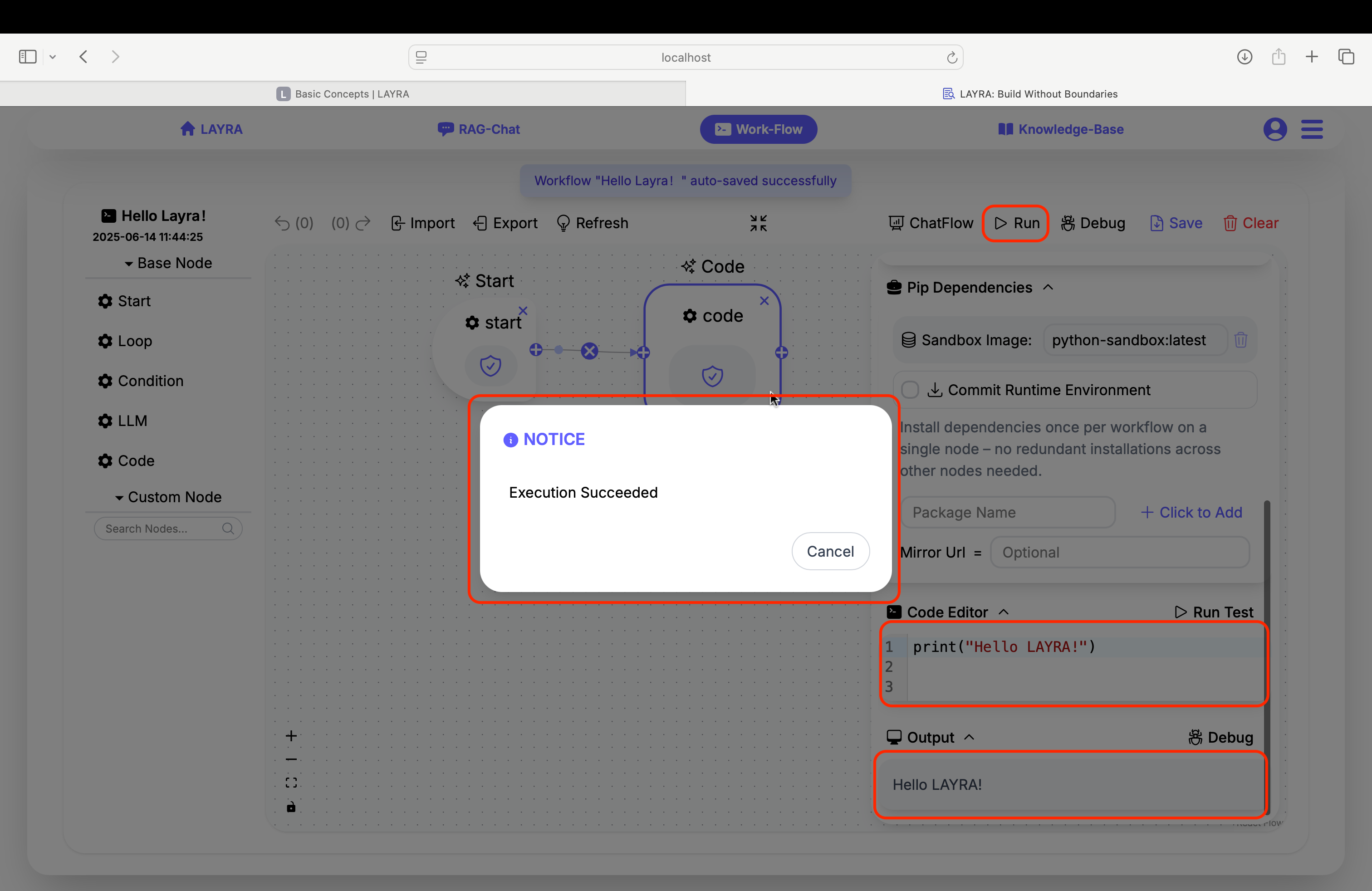Viewport: 1372px width, 891px height.
Task: Open ChatFlow
Action: click(931, 223)
